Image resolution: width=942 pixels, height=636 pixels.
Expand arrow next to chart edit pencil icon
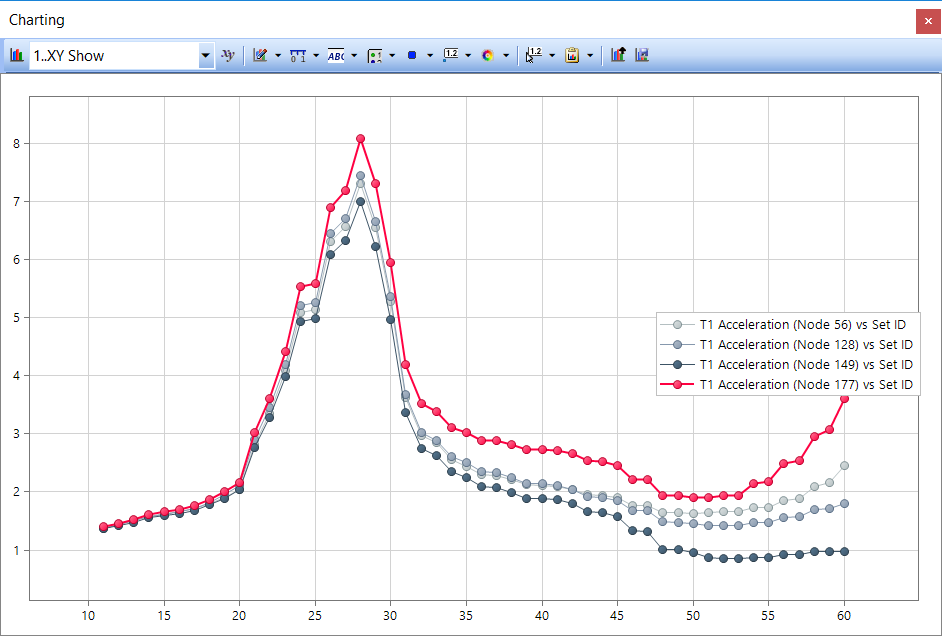[278, 56]
